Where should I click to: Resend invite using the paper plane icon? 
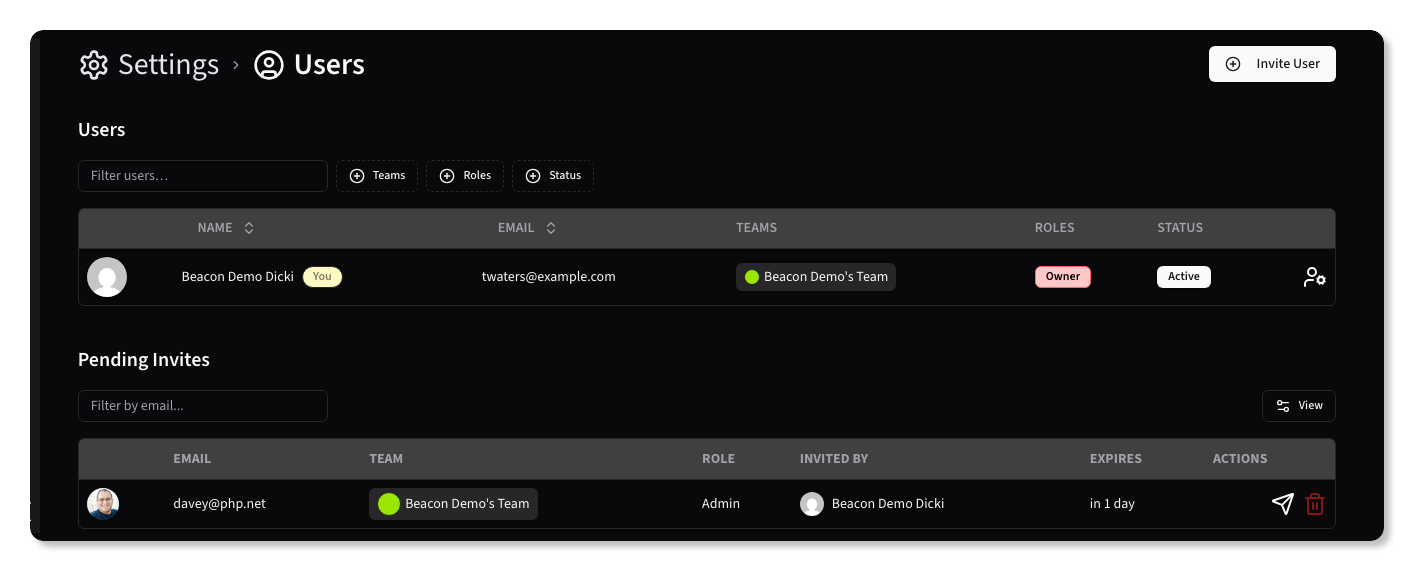point(1282,504)
